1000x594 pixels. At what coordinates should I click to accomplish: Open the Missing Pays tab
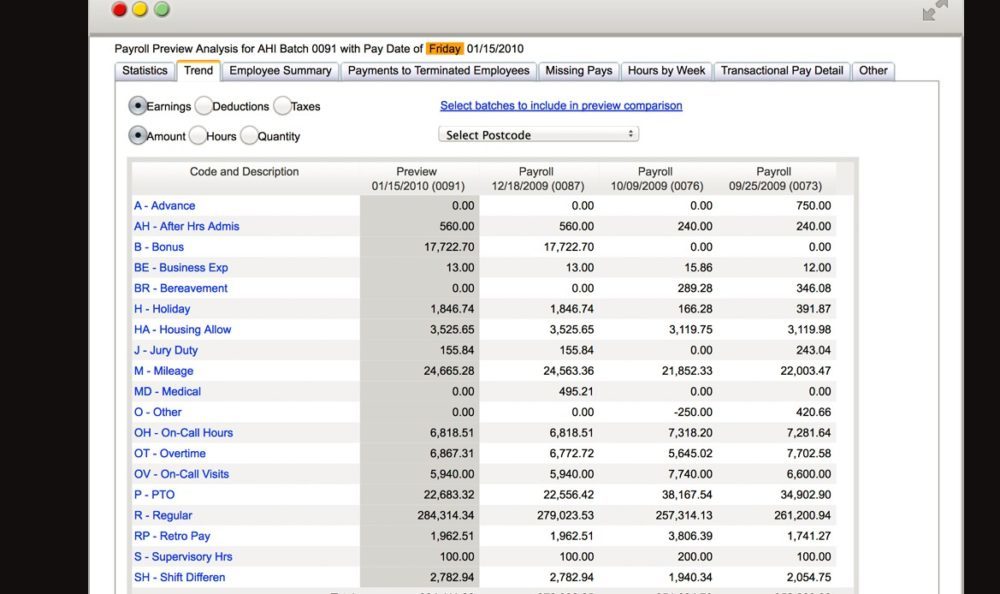coord(579,71)
